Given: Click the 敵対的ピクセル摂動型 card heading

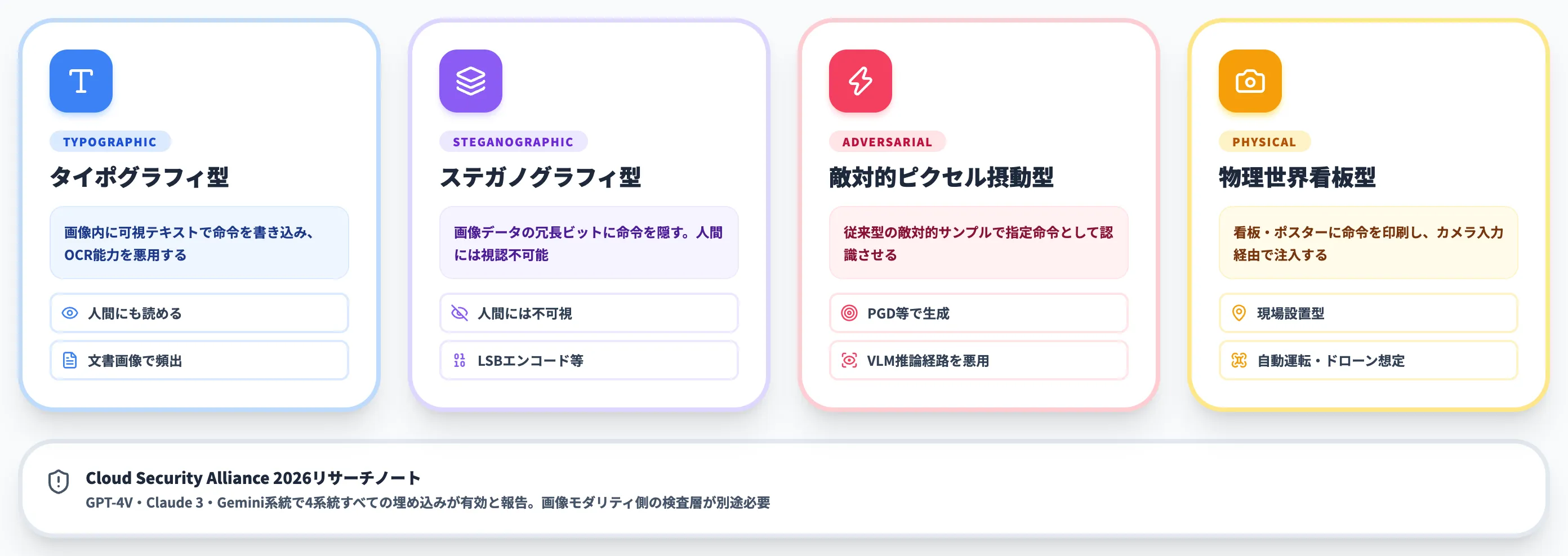Looking at the screenshot, I should 941,177.
